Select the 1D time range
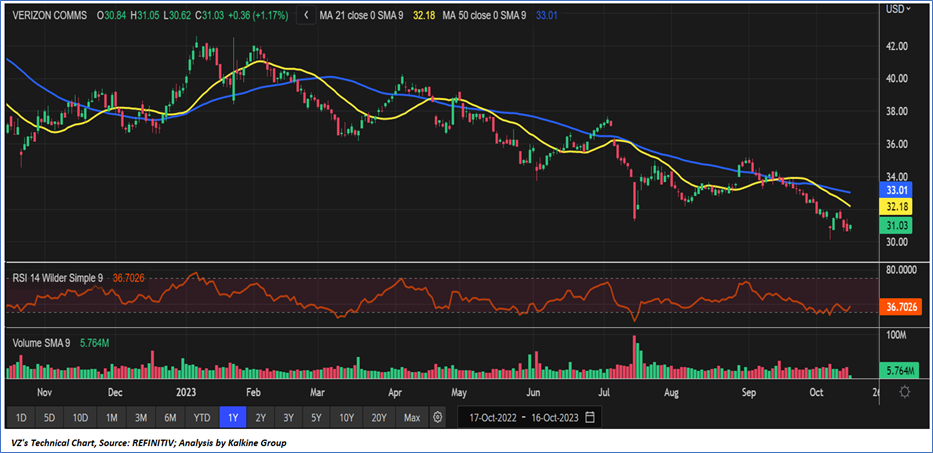Image resolution: width=933 pixels, height=453 pixels. click(x=21, y=417)
